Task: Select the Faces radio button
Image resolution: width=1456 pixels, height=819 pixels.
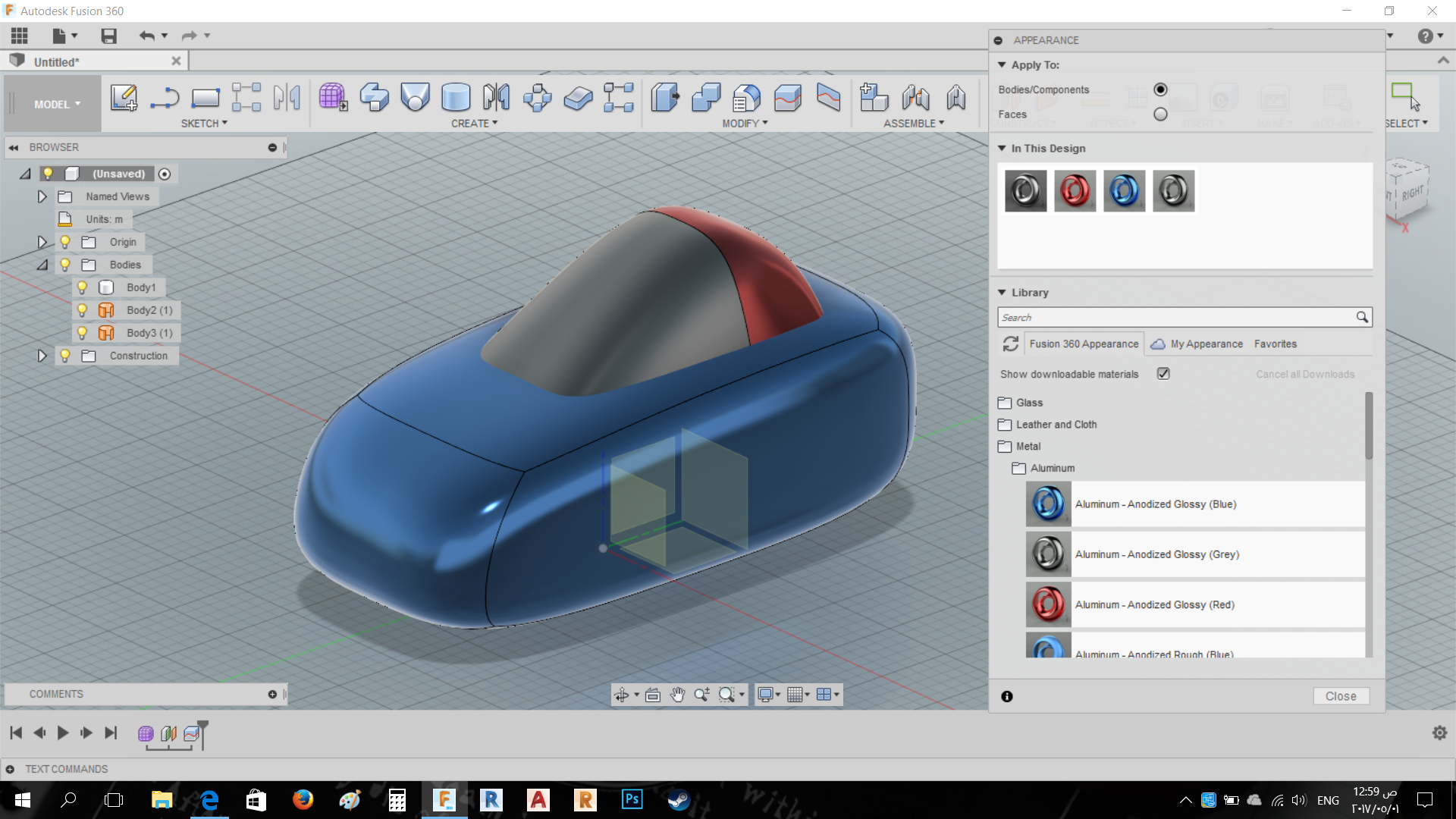Action: point(1160,115)
